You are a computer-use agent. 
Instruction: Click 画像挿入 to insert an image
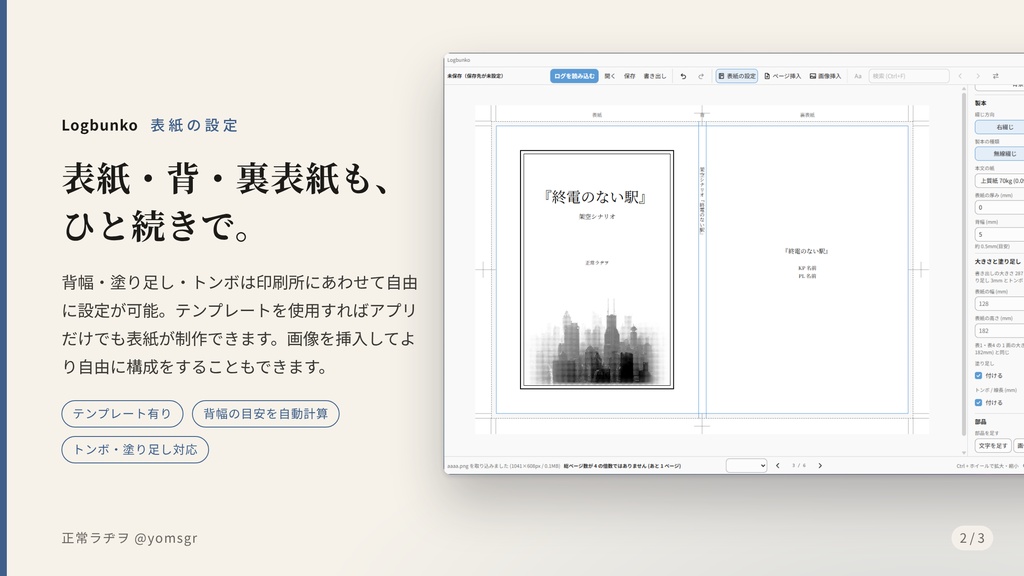pyautogui.click(x=825, y=76)
